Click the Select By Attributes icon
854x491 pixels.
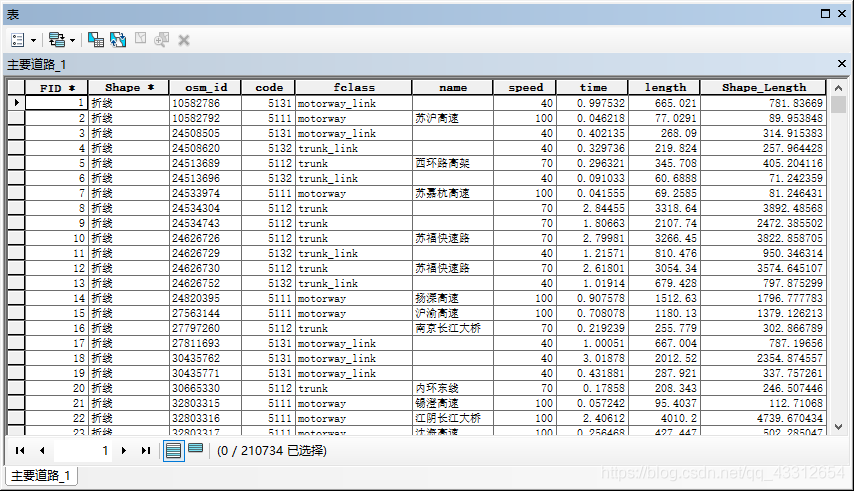point(96,40)
